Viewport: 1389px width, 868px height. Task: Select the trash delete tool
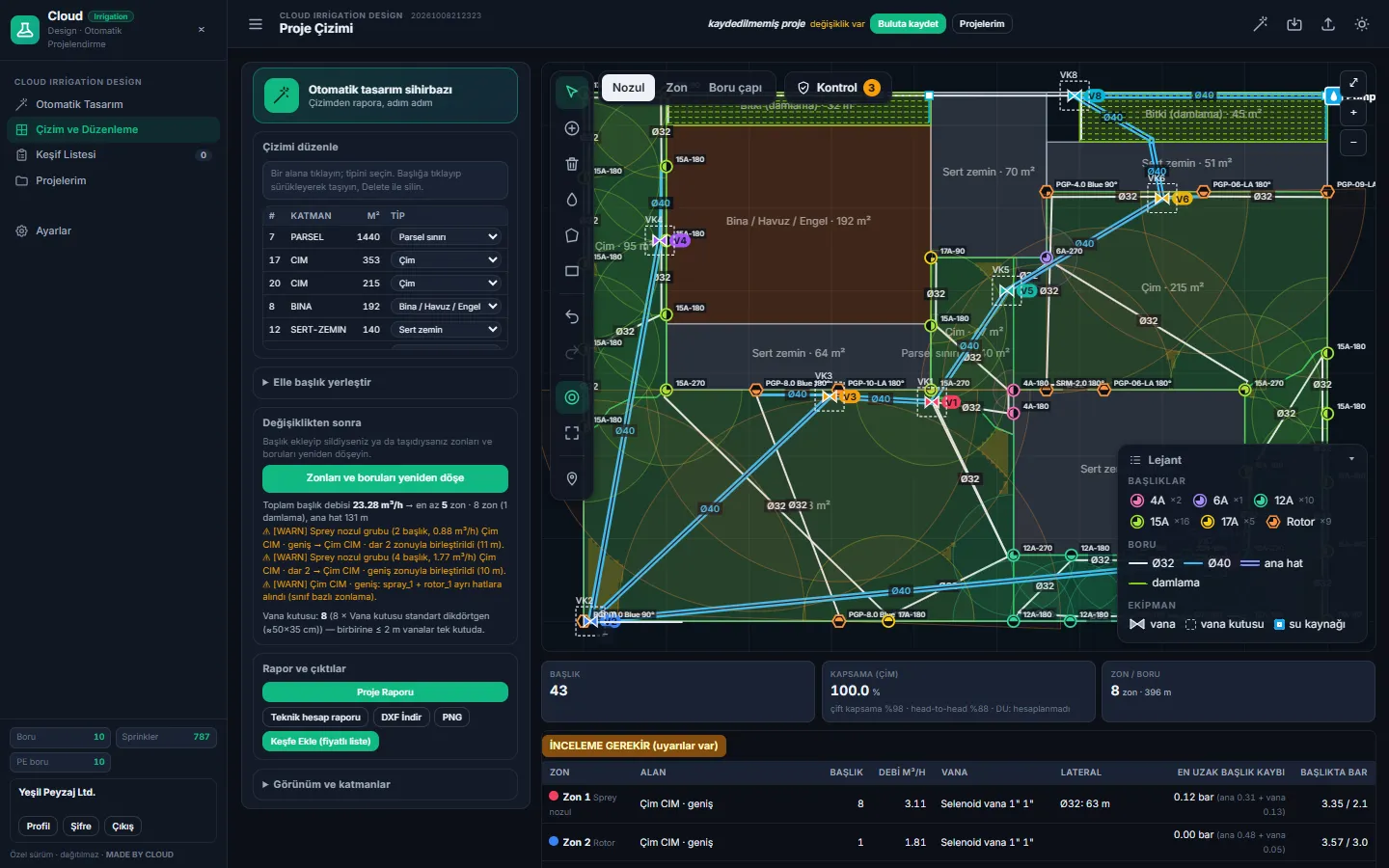pos(572,164)
